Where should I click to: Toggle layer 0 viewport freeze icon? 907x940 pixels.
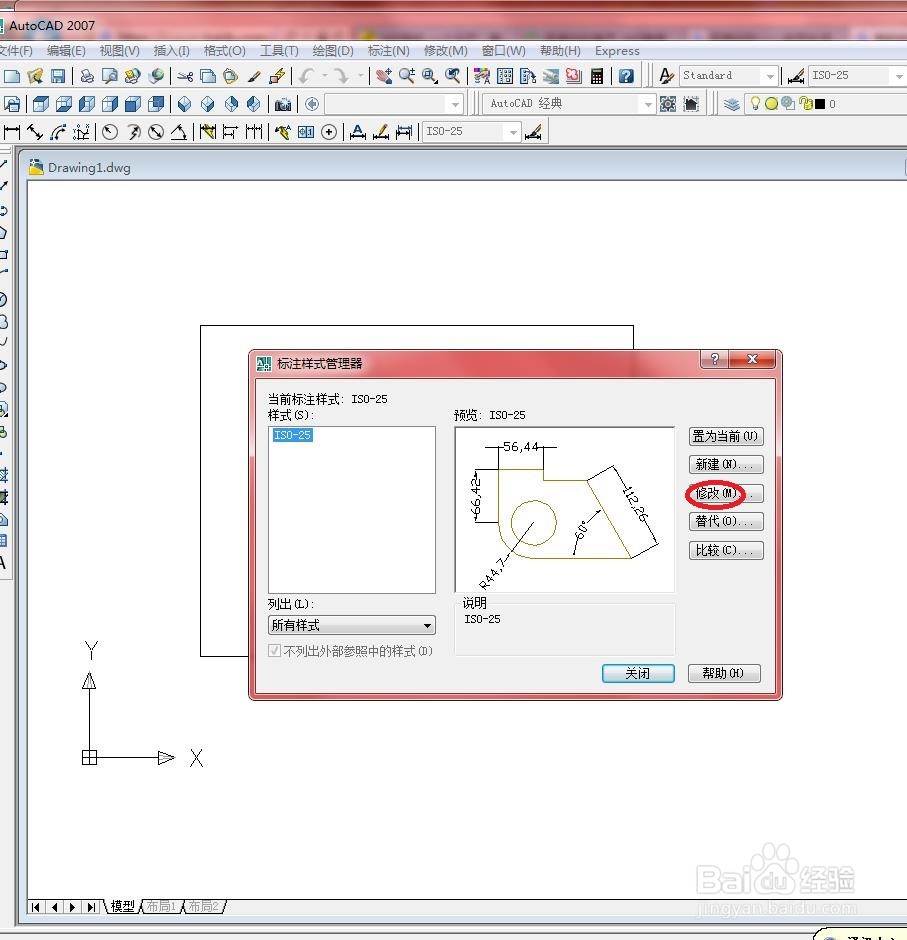(788, 104)
